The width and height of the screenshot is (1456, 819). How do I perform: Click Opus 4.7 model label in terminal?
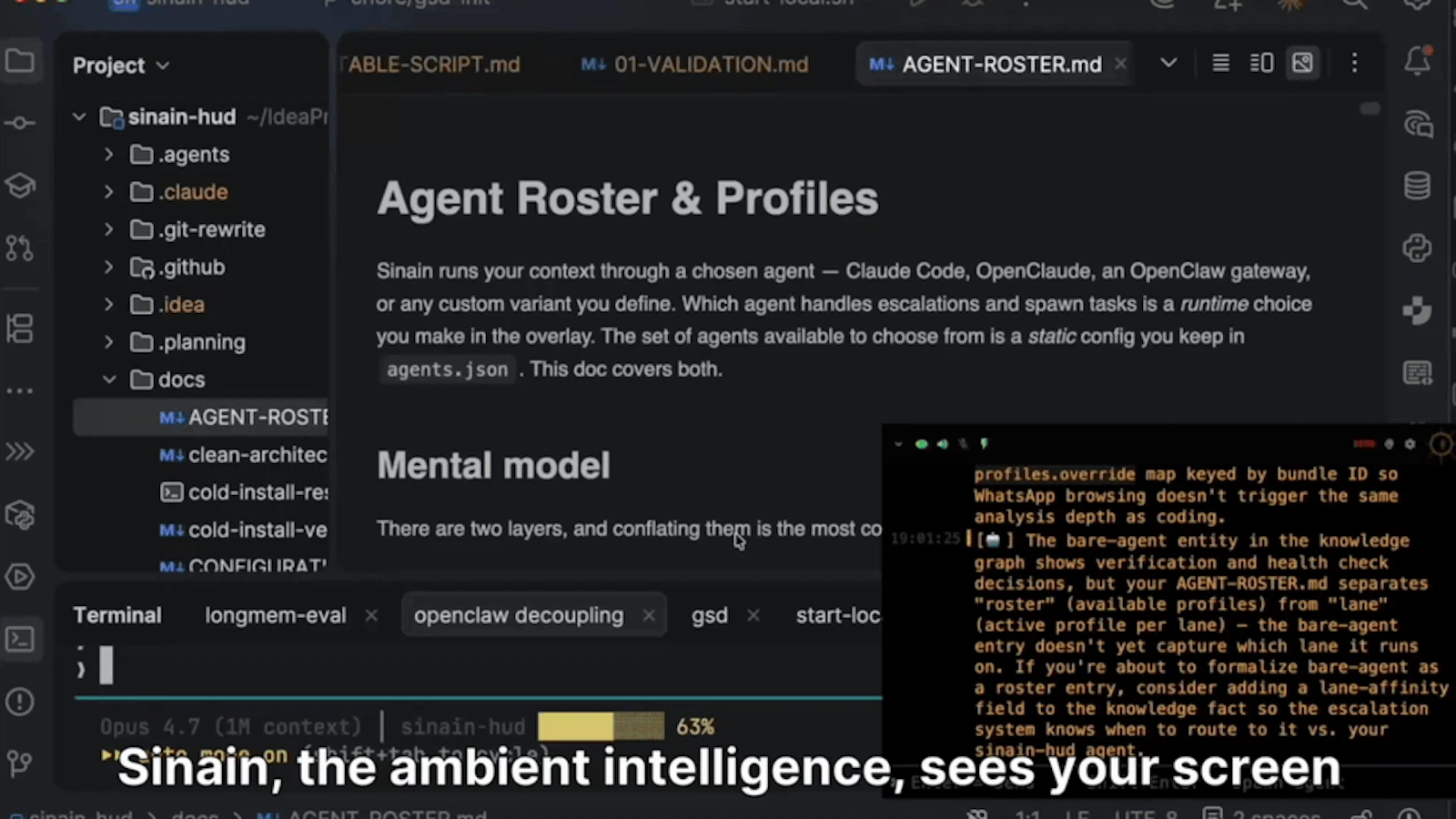click(230, 726)
